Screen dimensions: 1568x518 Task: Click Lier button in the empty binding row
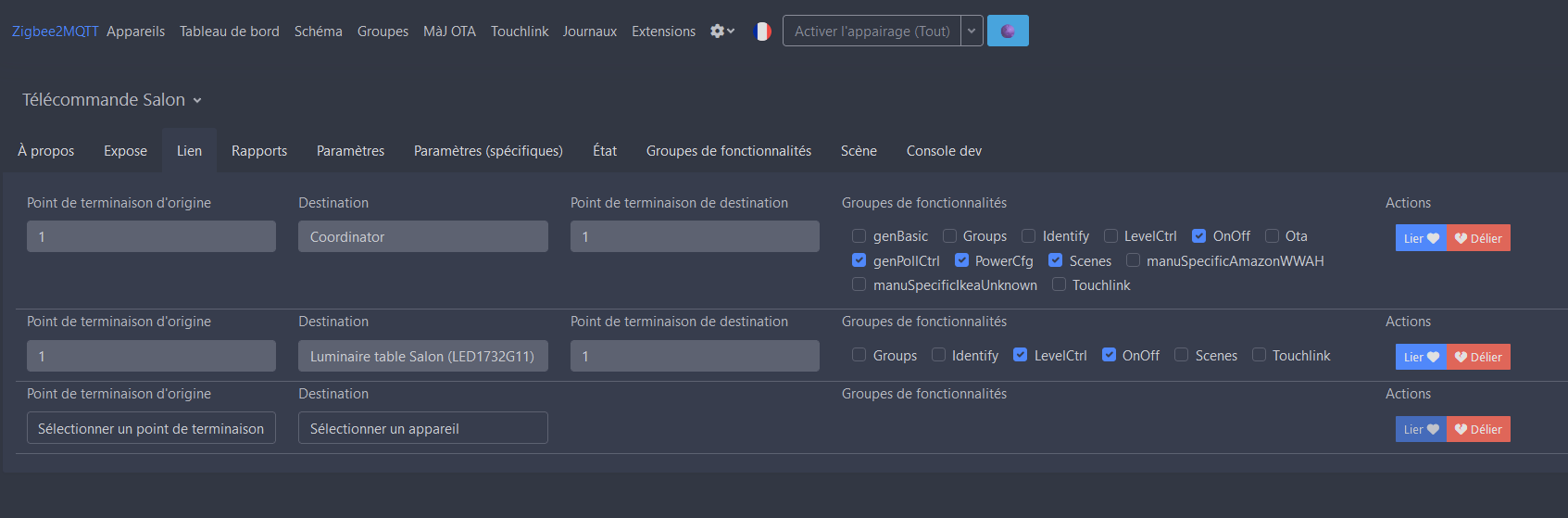tap(1420, 429)
